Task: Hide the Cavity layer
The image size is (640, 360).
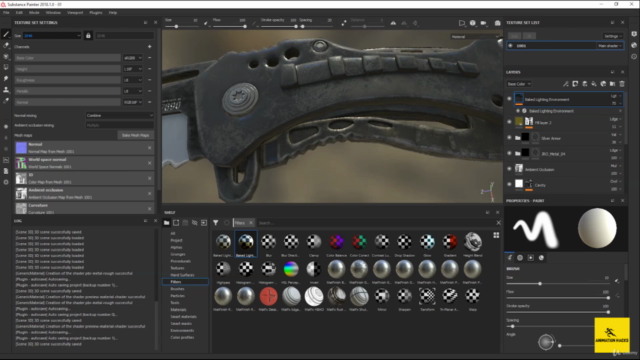Action: (x=509, y=184)
